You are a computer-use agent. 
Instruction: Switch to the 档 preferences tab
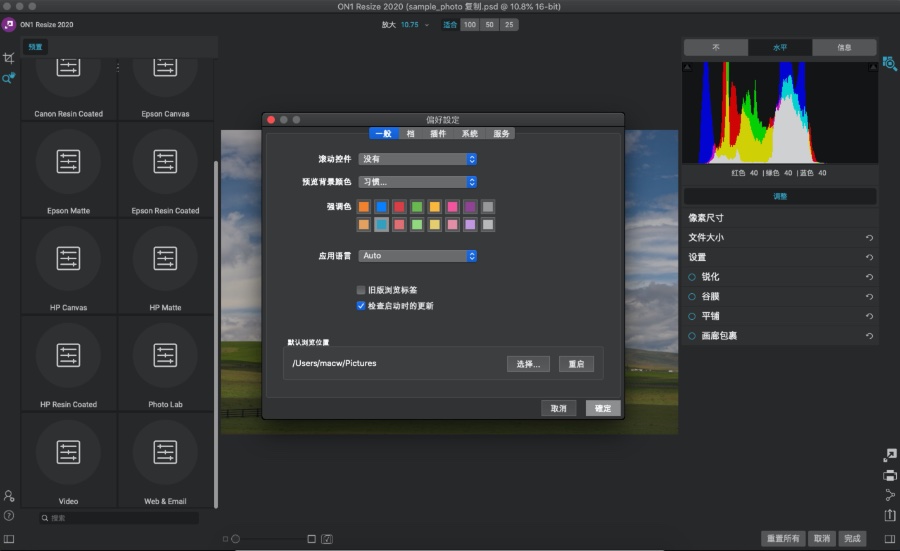pyautogui.click(x=410, y=133)
